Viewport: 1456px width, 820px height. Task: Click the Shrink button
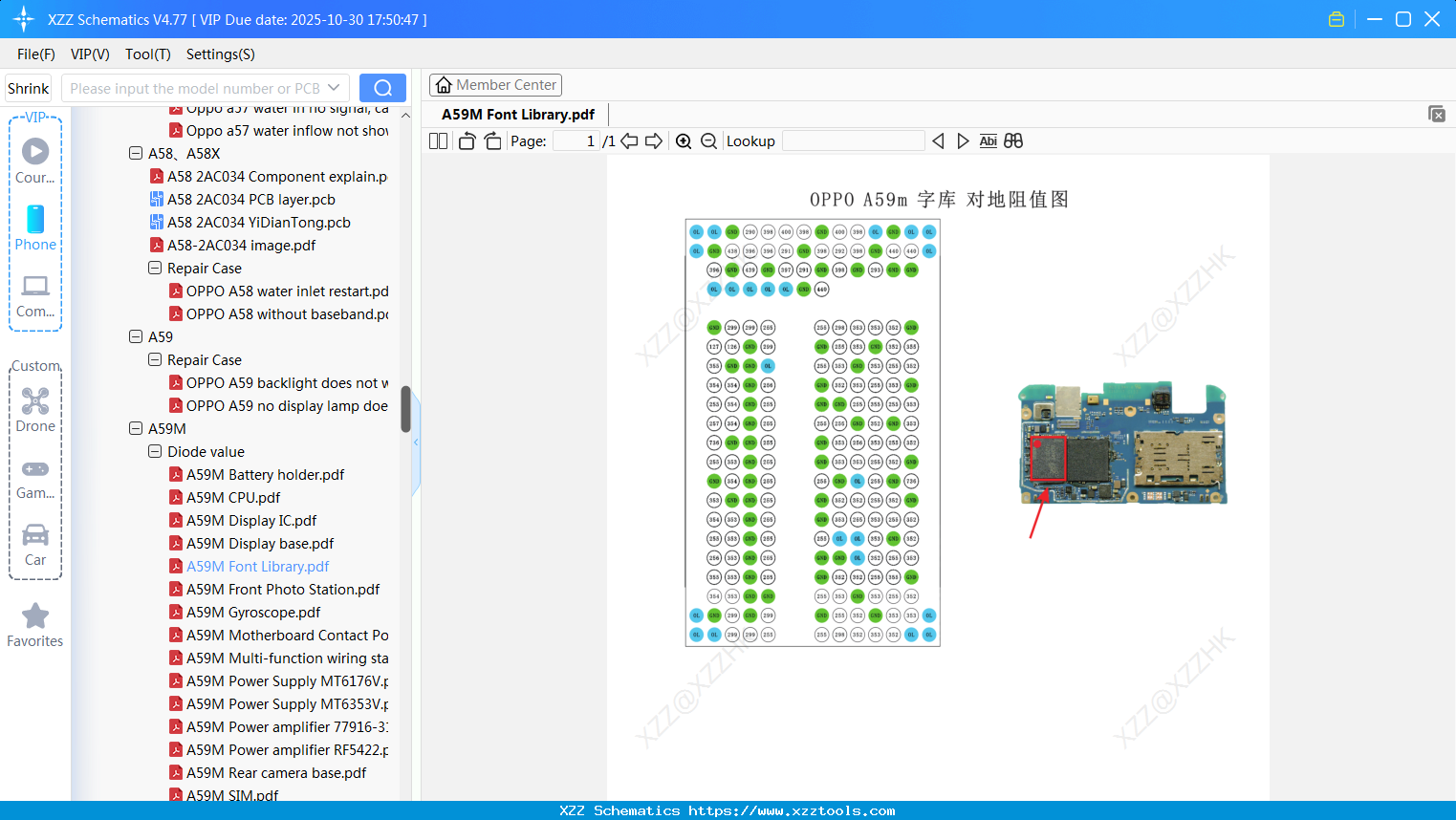(x=29, y=88)
